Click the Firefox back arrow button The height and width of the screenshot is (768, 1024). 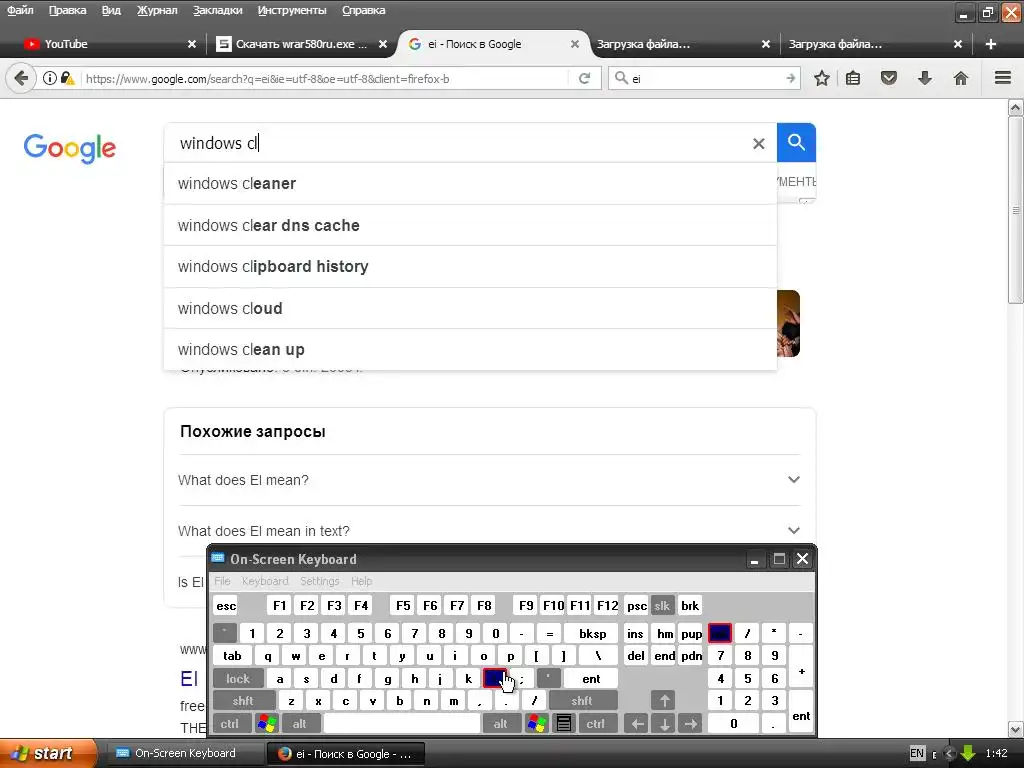point(21,78)
